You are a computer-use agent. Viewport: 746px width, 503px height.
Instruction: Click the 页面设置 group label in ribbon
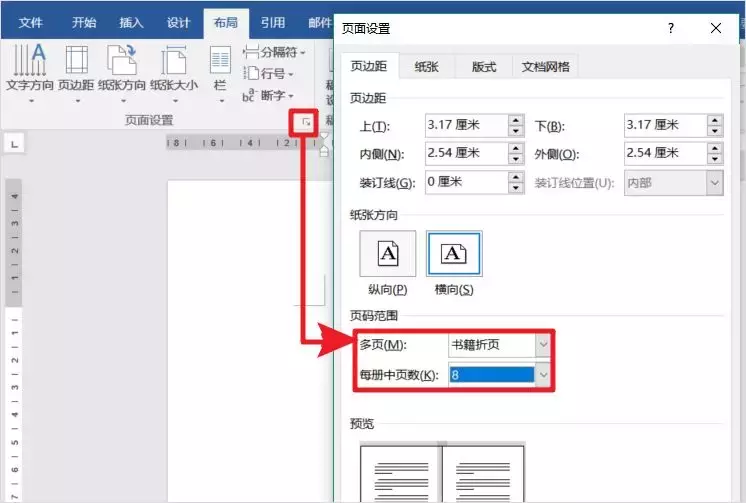[149, 120]
